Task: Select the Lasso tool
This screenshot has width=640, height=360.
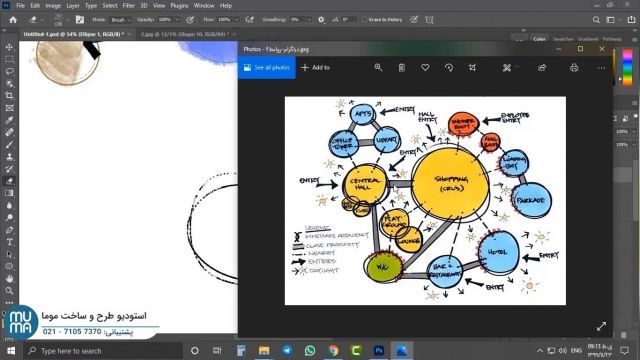Action: (9, 71)
